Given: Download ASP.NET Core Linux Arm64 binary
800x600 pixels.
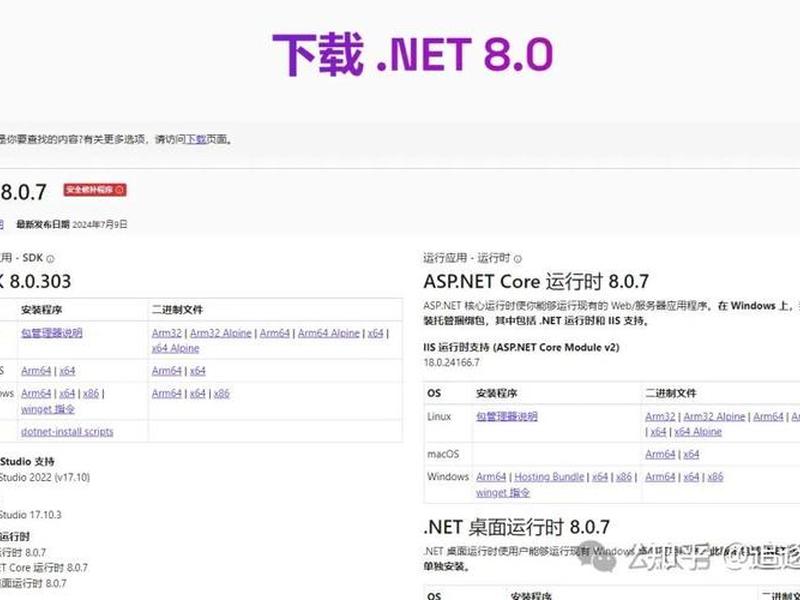Looking at the screenshot, I should 768,416.
